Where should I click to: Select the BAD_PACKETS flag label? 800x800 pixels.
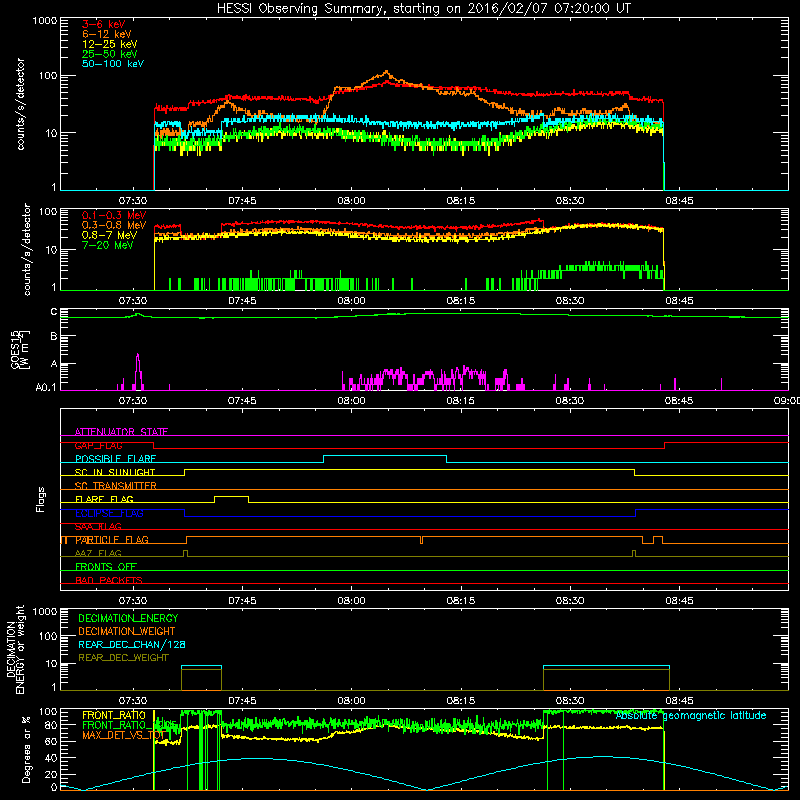[x=109, y=580]
